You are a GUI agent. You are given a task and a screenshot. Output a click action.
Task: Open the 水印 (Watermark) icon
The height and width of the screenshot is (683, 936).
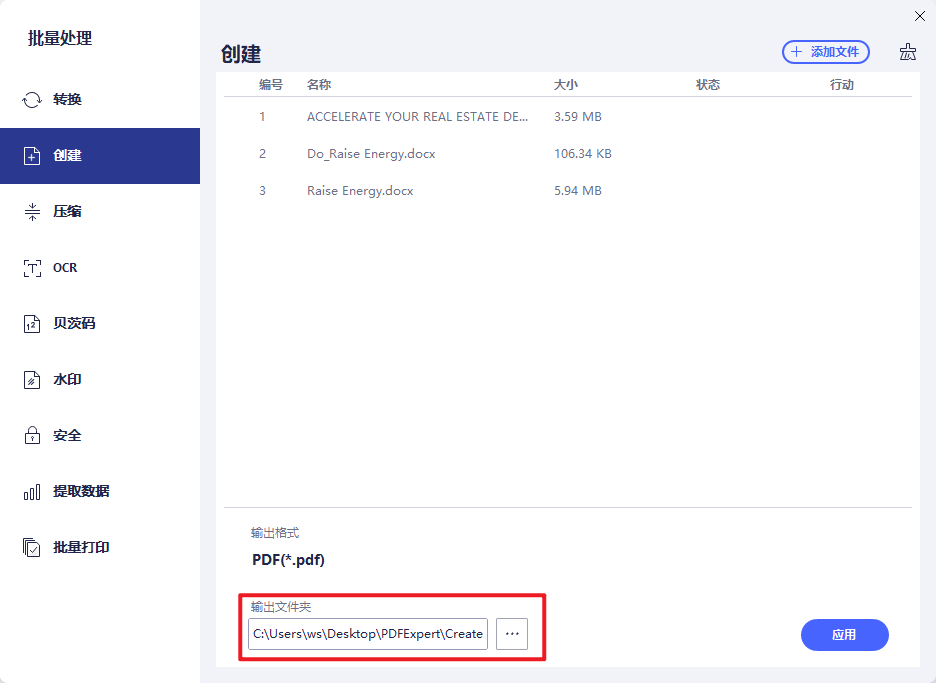(x=32, y=380)
